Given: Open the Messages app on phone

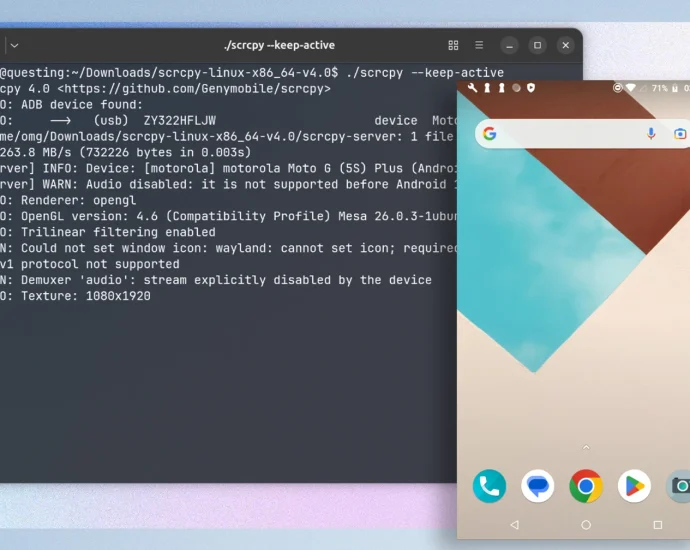Looking at the screenshot, I should pos(538,486).
